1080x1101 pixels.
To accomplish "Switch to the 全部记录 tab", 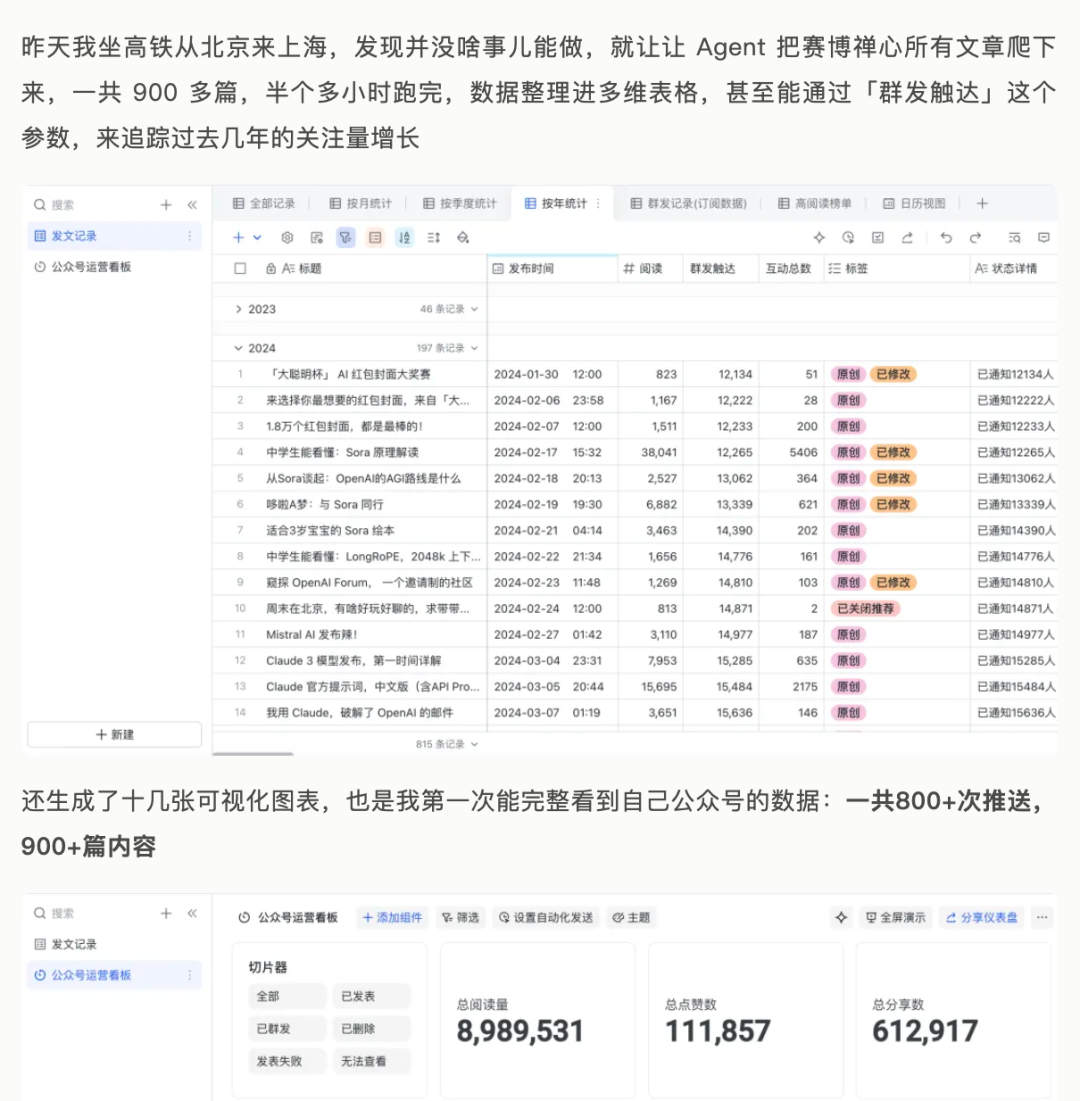I will click(x=264, y=204).
